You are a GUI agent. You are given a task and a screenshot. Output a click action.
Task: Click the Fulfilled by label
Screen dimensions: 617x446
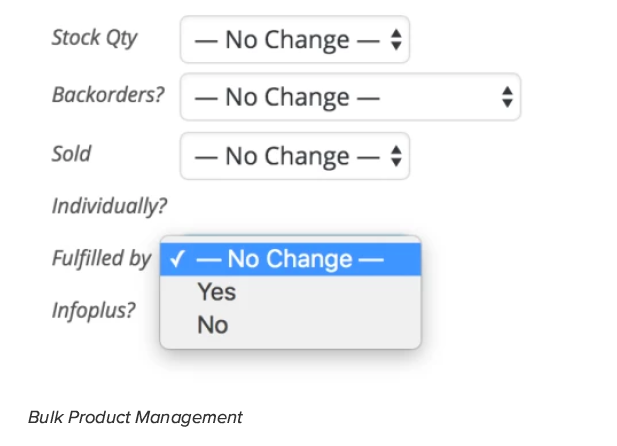point(102,259)
